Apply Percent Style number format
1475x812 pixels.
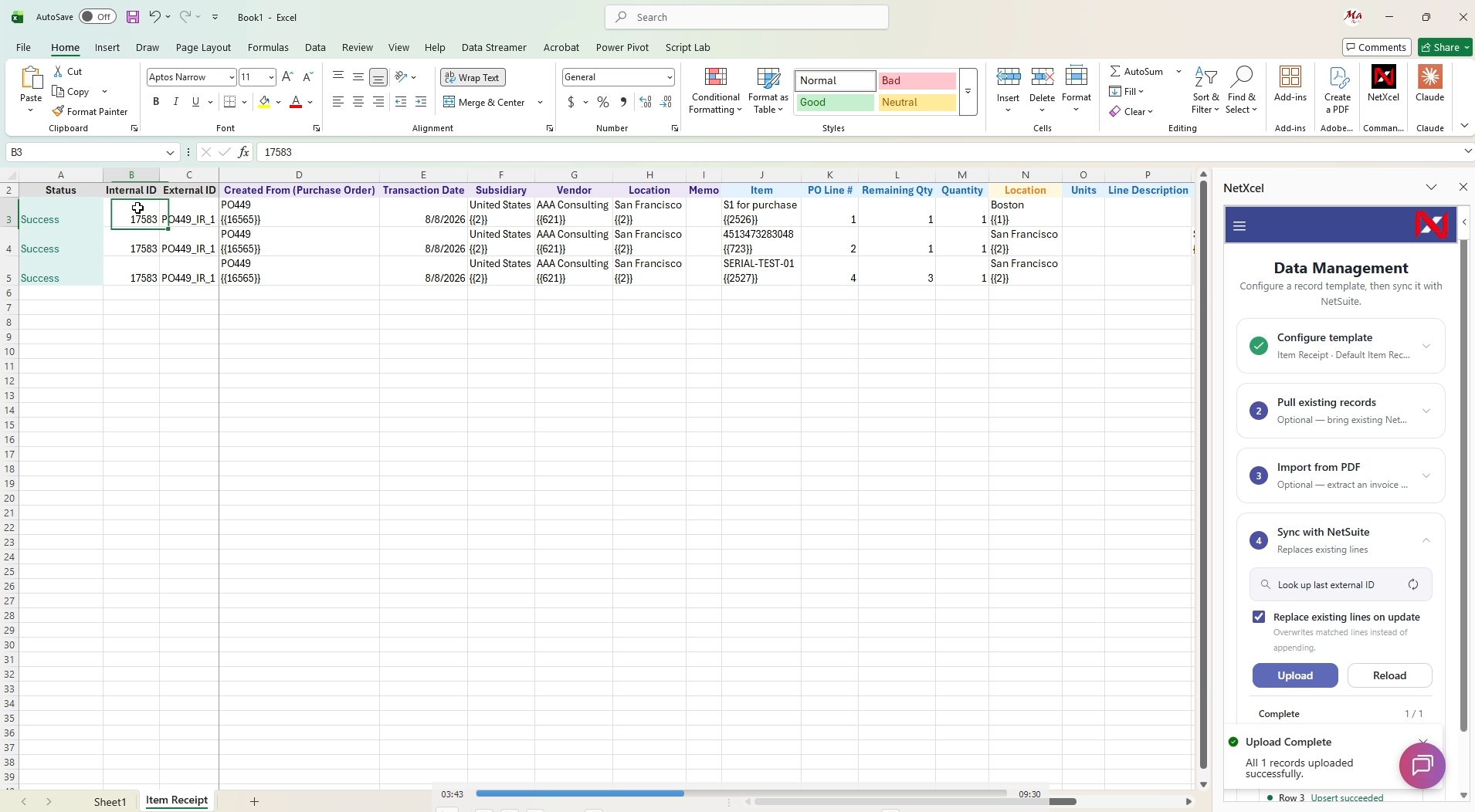click(x=603, y=102)
